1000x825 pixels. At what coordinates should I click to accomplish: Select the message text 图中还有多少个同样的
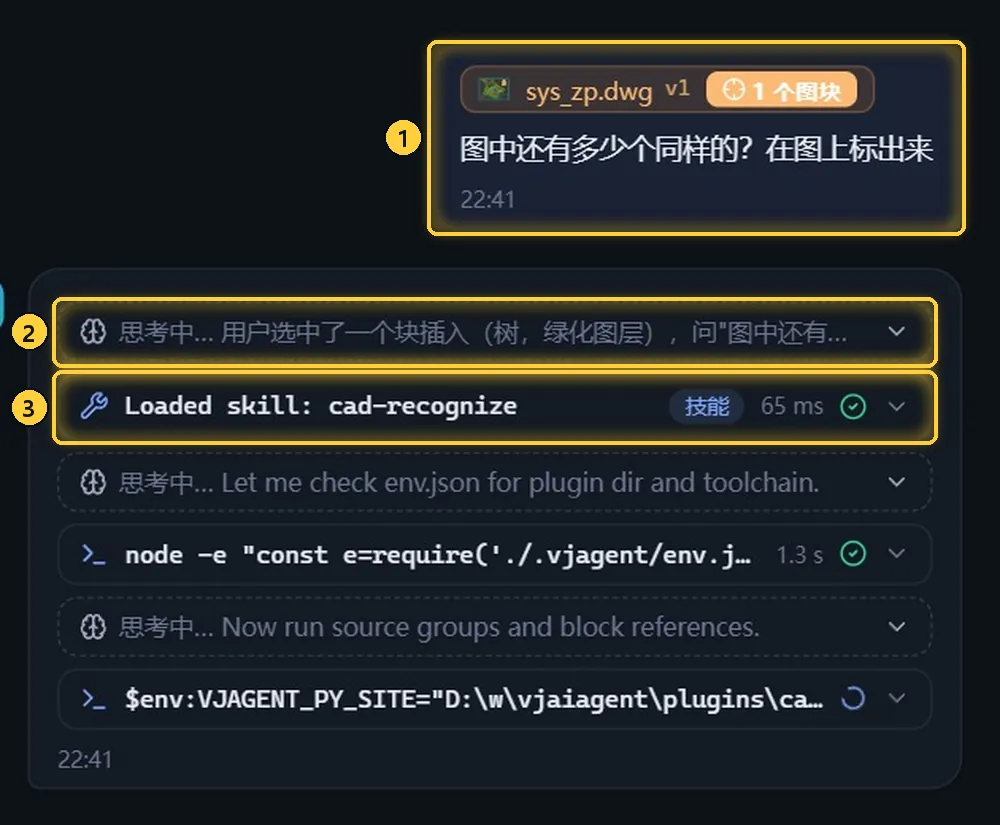[605, 149]
